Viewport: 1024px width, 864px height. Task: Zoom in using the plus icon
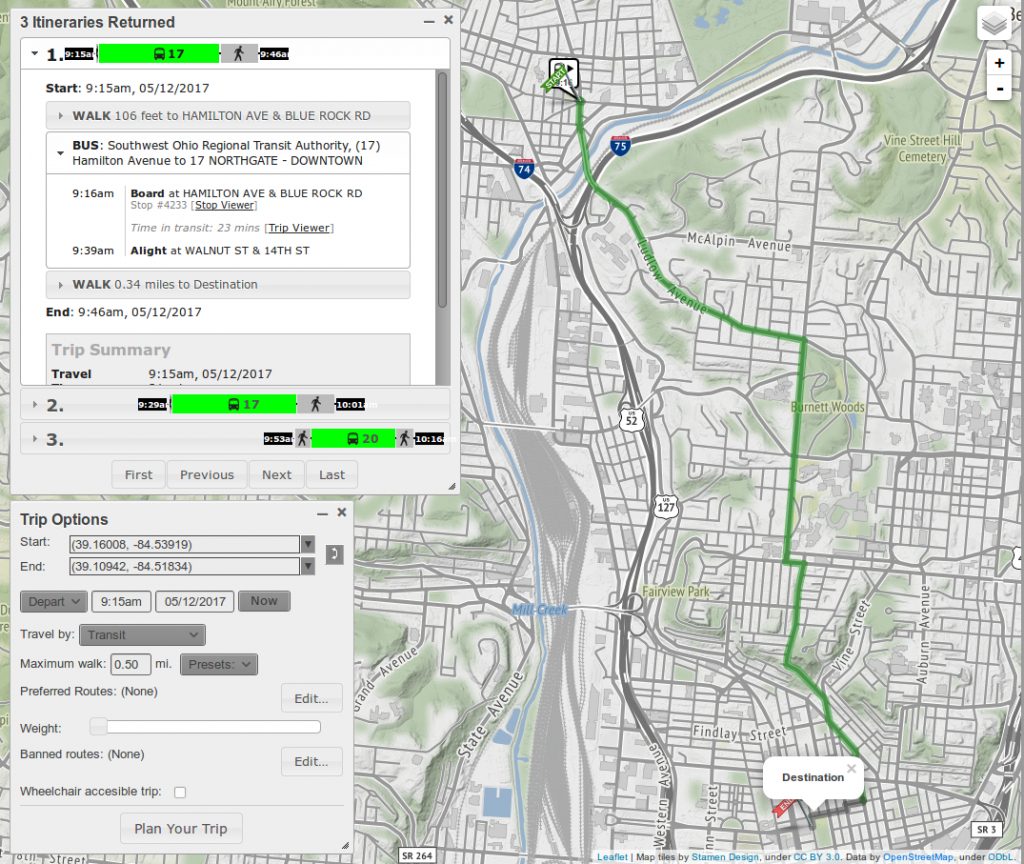999,63
